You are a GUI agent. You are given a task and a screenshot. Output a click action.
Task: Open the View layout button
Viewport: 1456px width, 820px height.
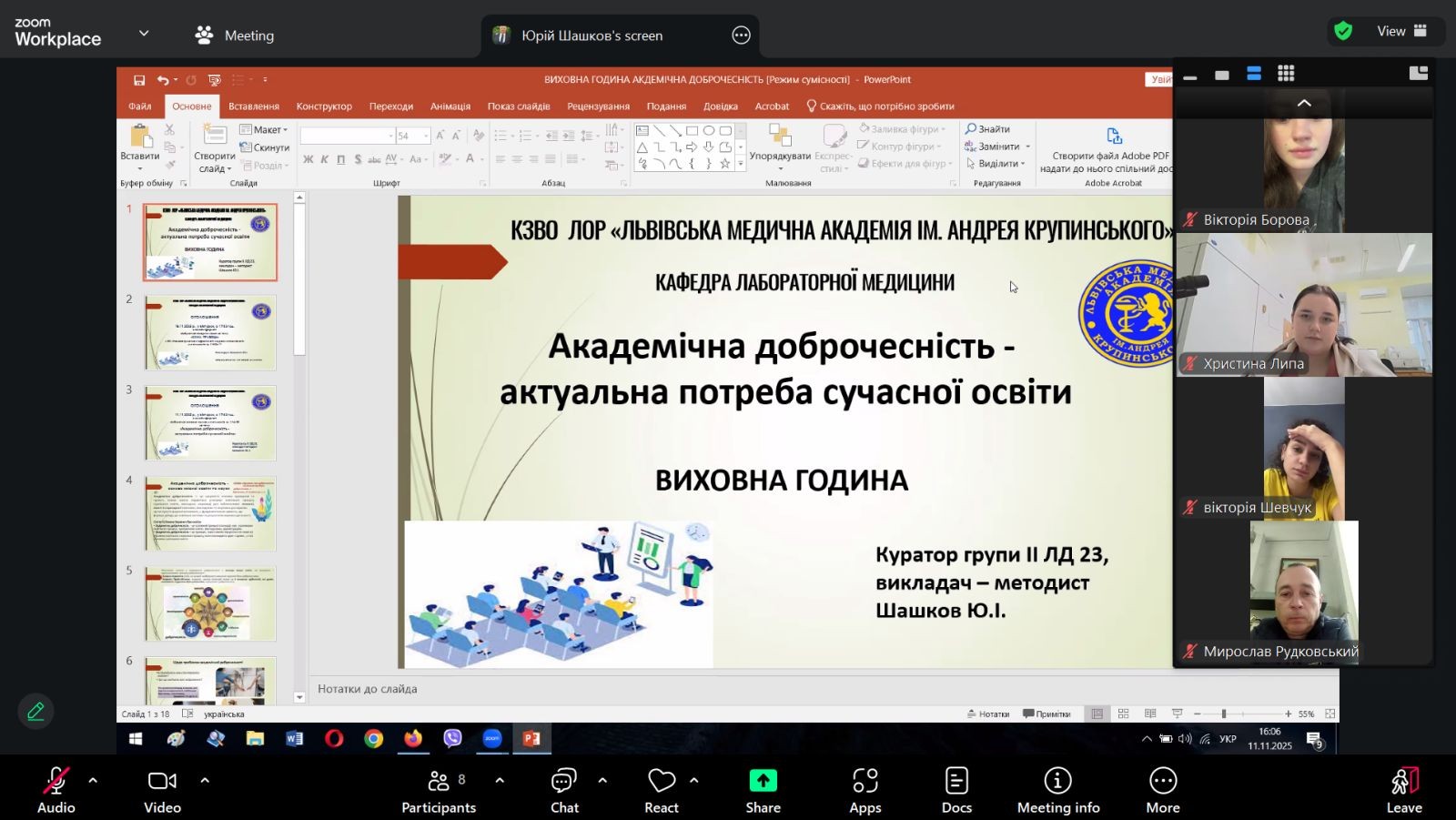[1400, 31]
